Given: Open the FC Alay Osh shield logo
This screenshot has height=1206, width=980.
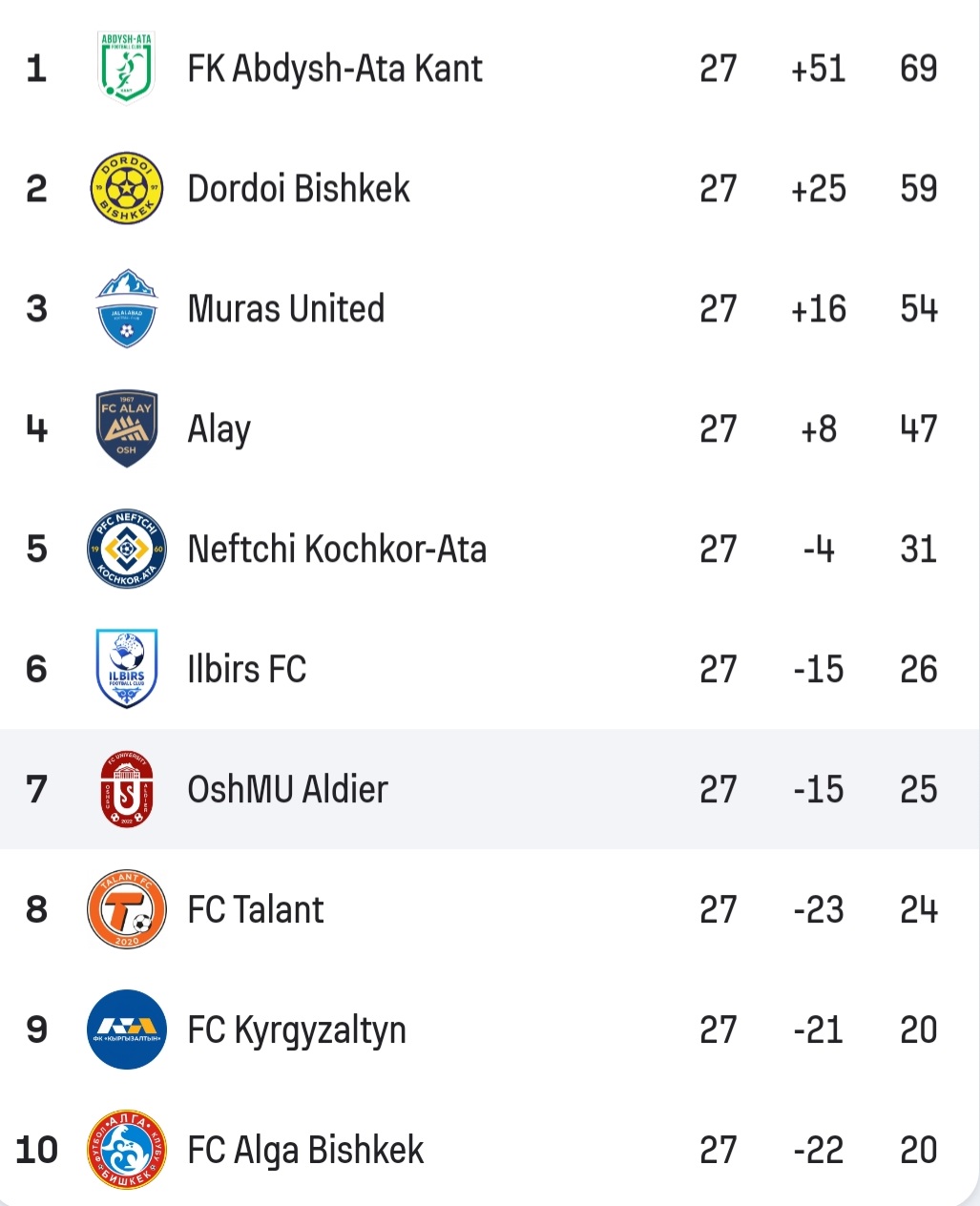Looking at the screenshot, I should (x=126, y=428).
